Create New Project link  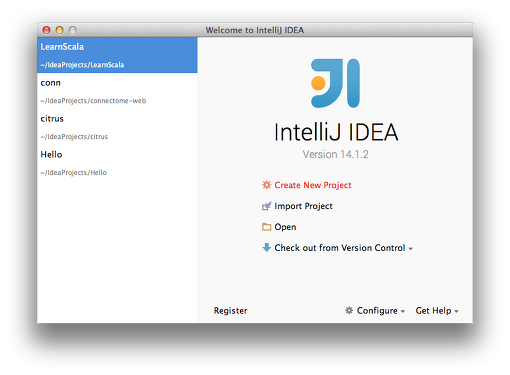(313, 185)
